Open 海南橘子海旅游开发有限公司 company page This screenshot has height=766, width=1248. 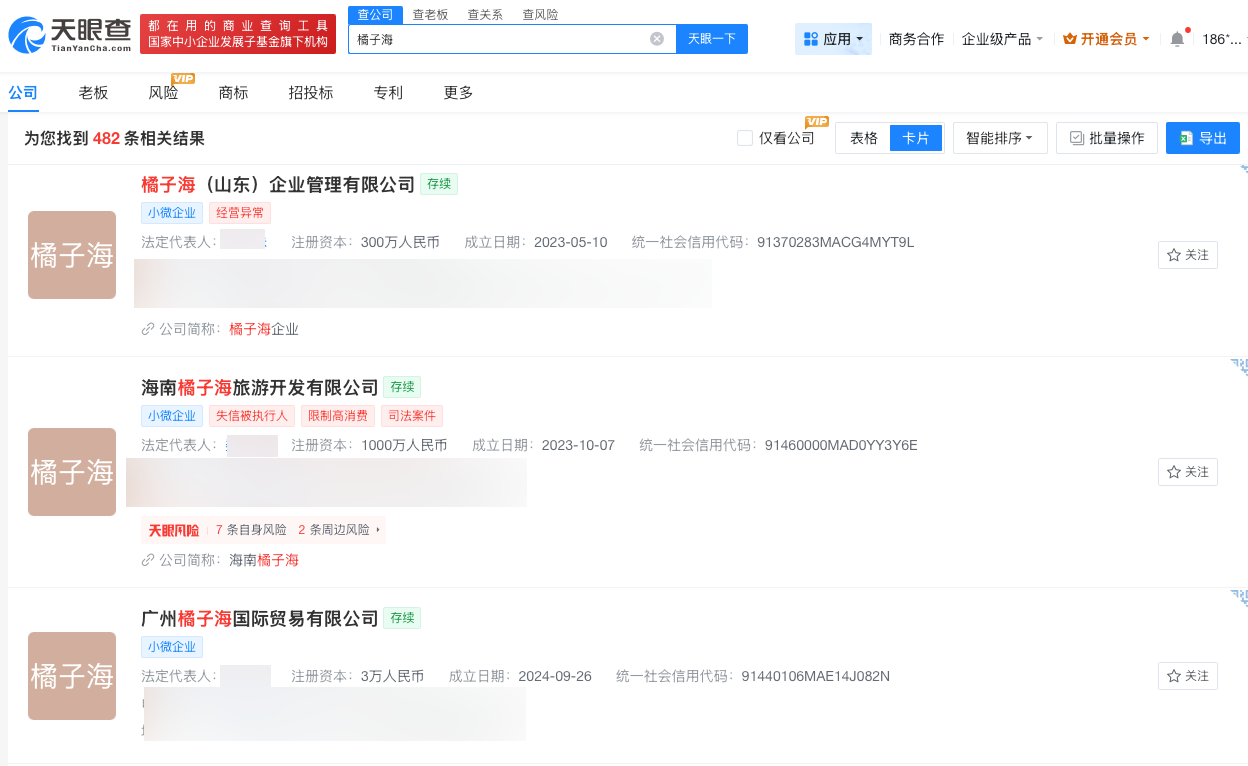click(x=259, y=386)
